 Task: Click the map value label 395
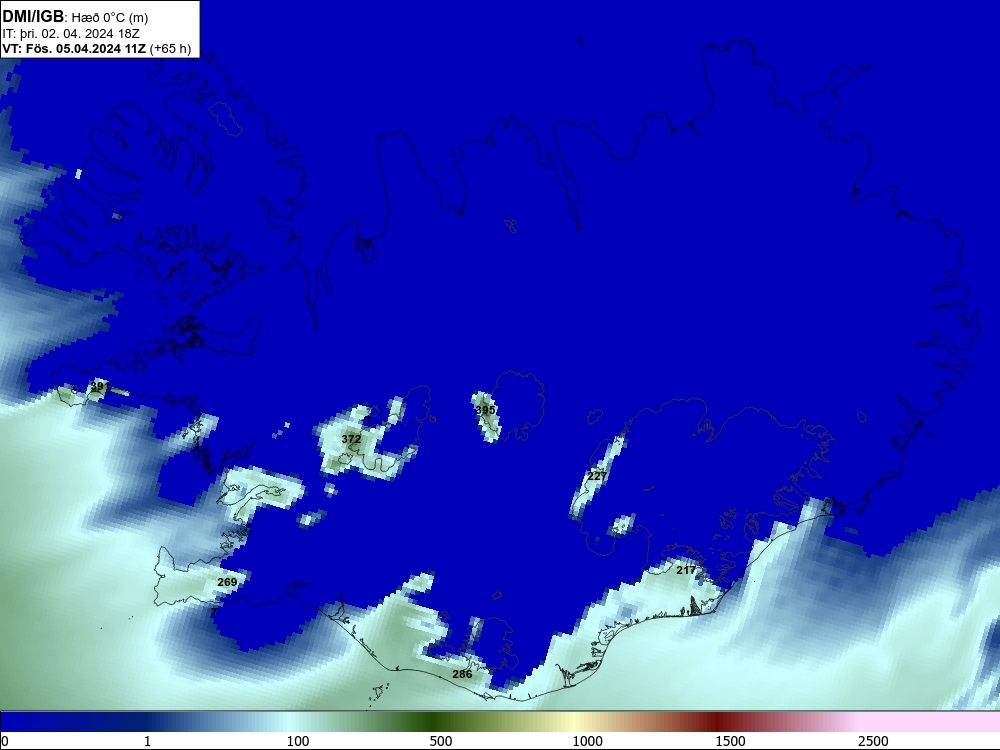(485, 410)
